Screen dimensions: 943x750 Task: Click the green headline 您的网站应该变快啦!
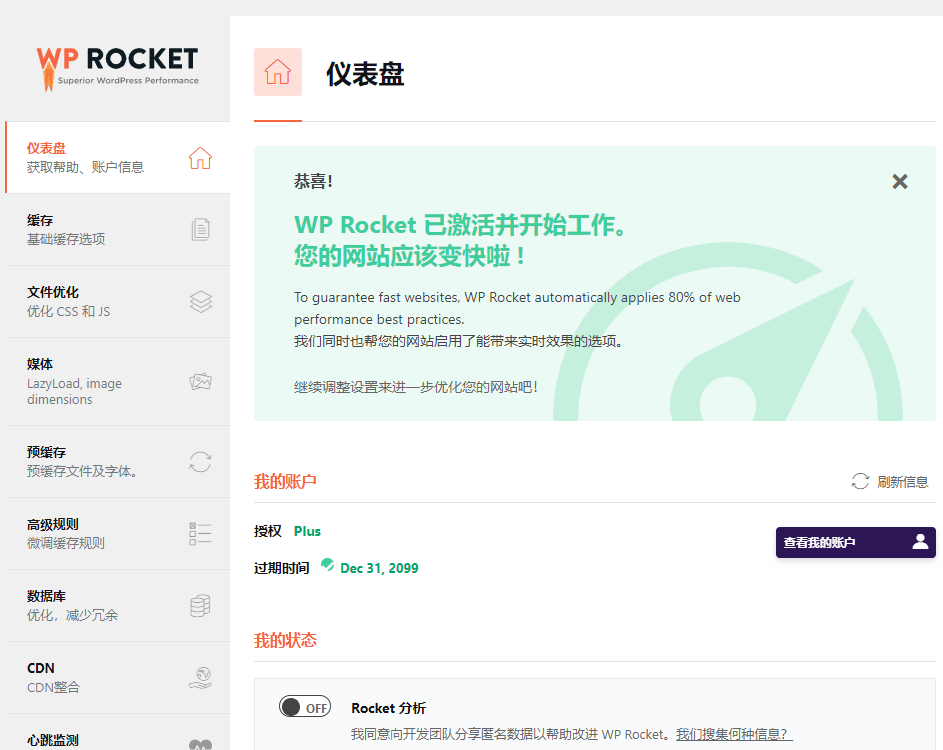point(410,256)
